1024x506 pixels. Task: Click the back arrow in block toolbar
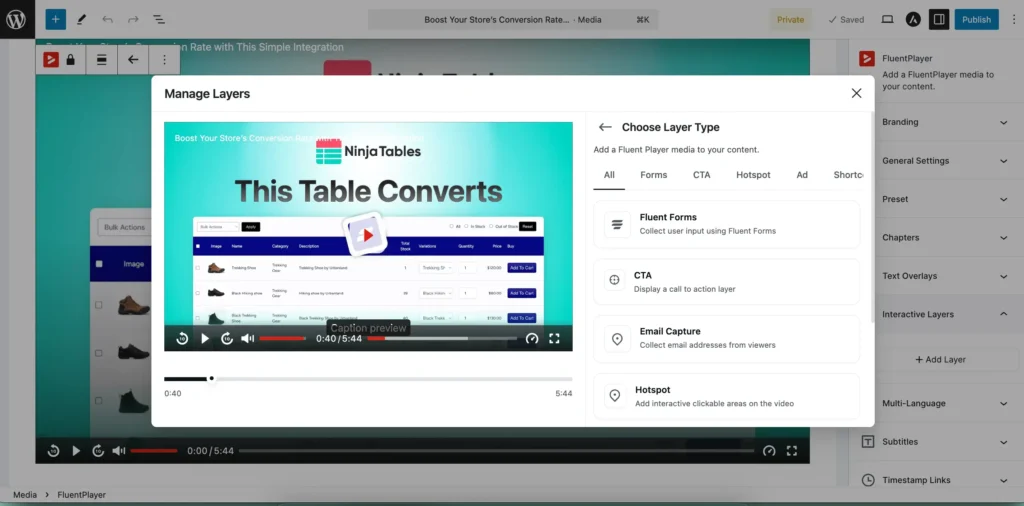click(133, 59)
